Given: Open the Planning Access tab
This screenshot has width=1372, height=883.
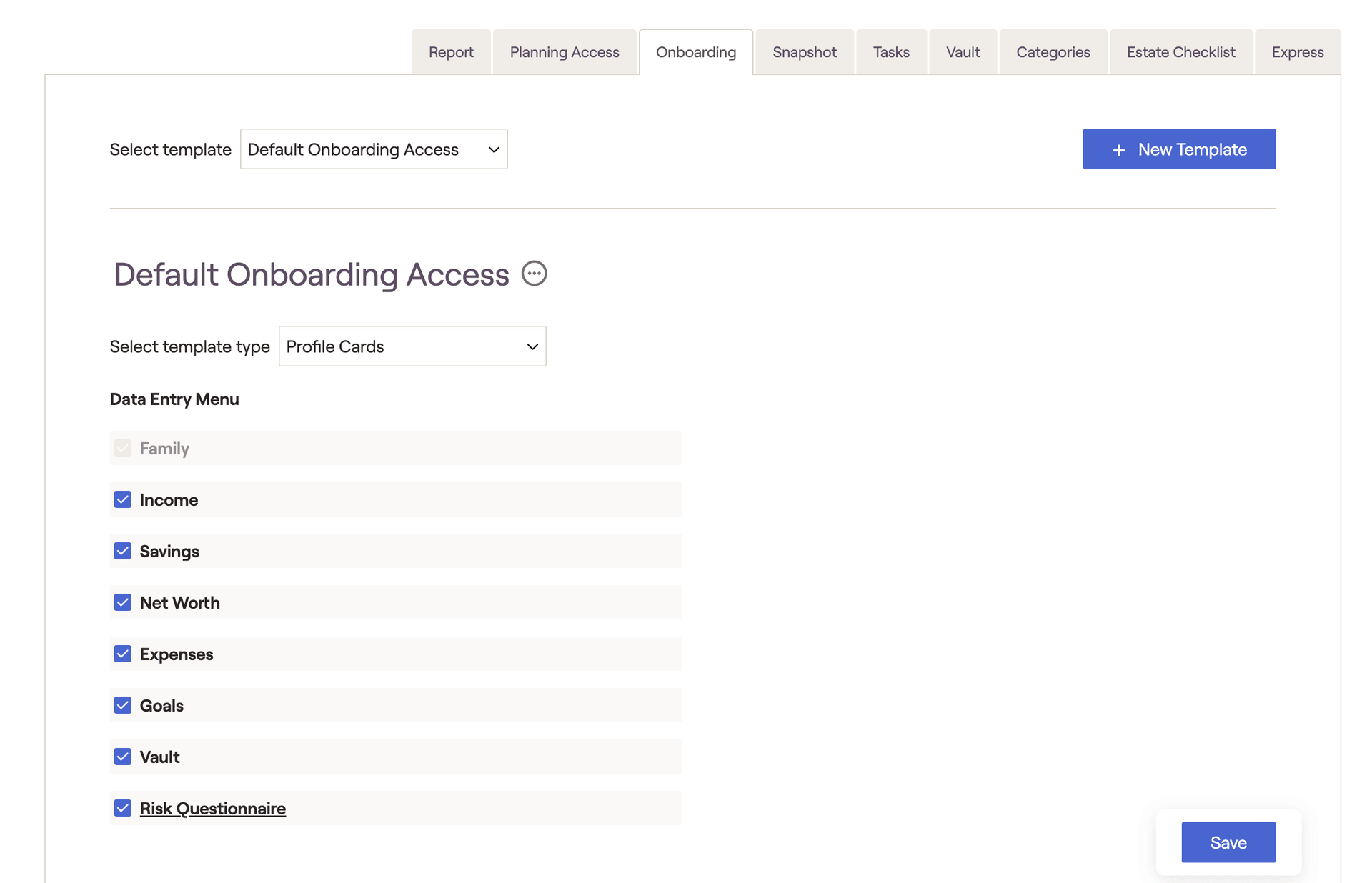Looking at the screenshot, I should pyautogui.click(x=564, y=52).
